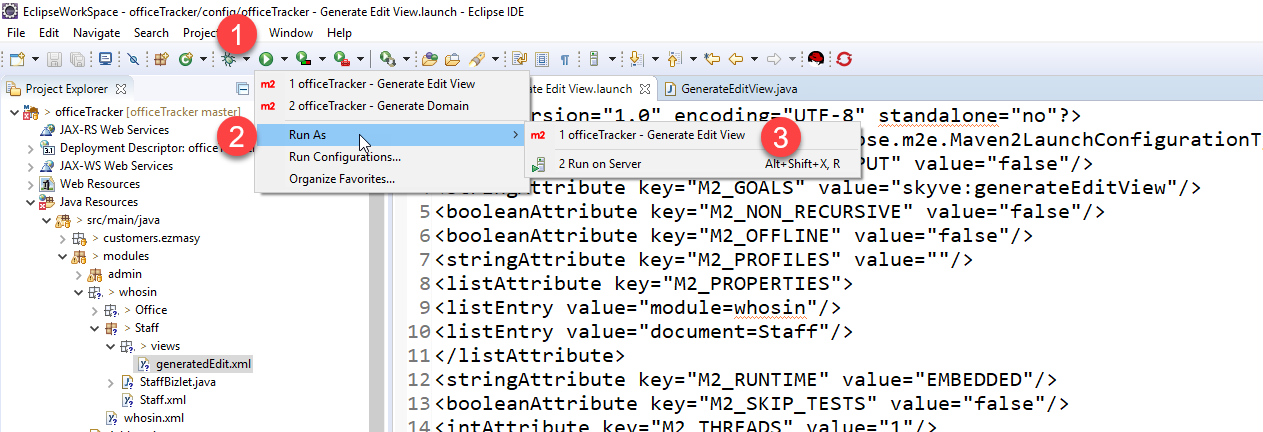Click the Save toolbar icon
This screenshot has height=432, width=1263.
(x=54, y=59)
